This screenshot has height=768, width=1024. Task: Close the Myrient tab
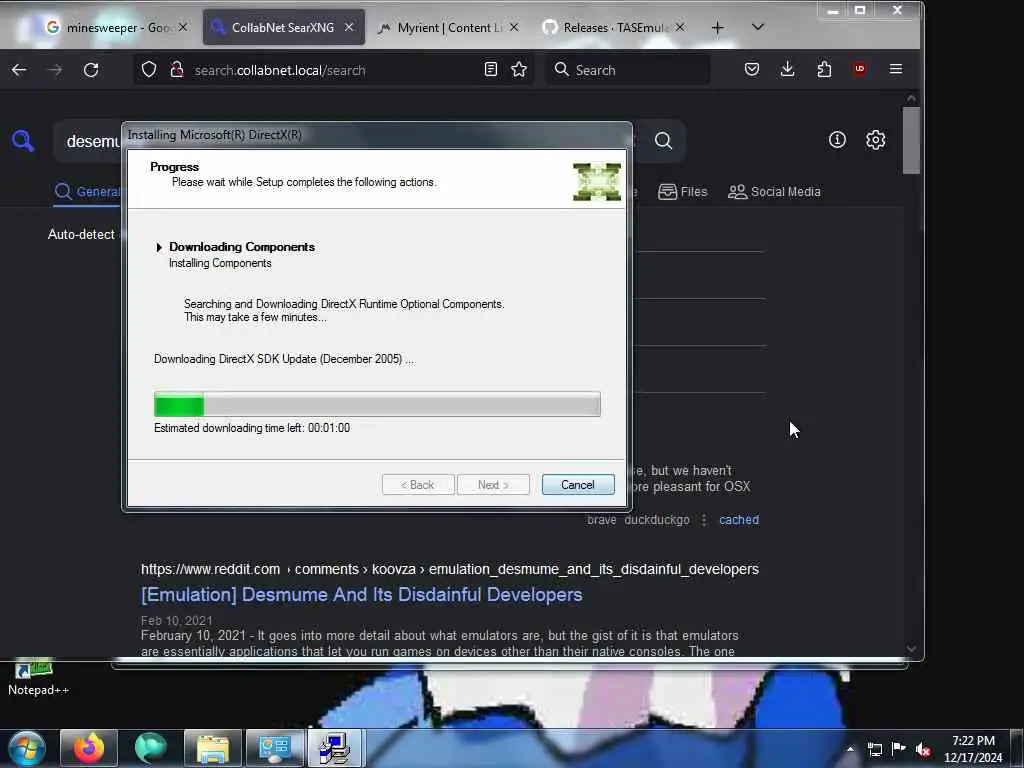click(x=515, y=27)
